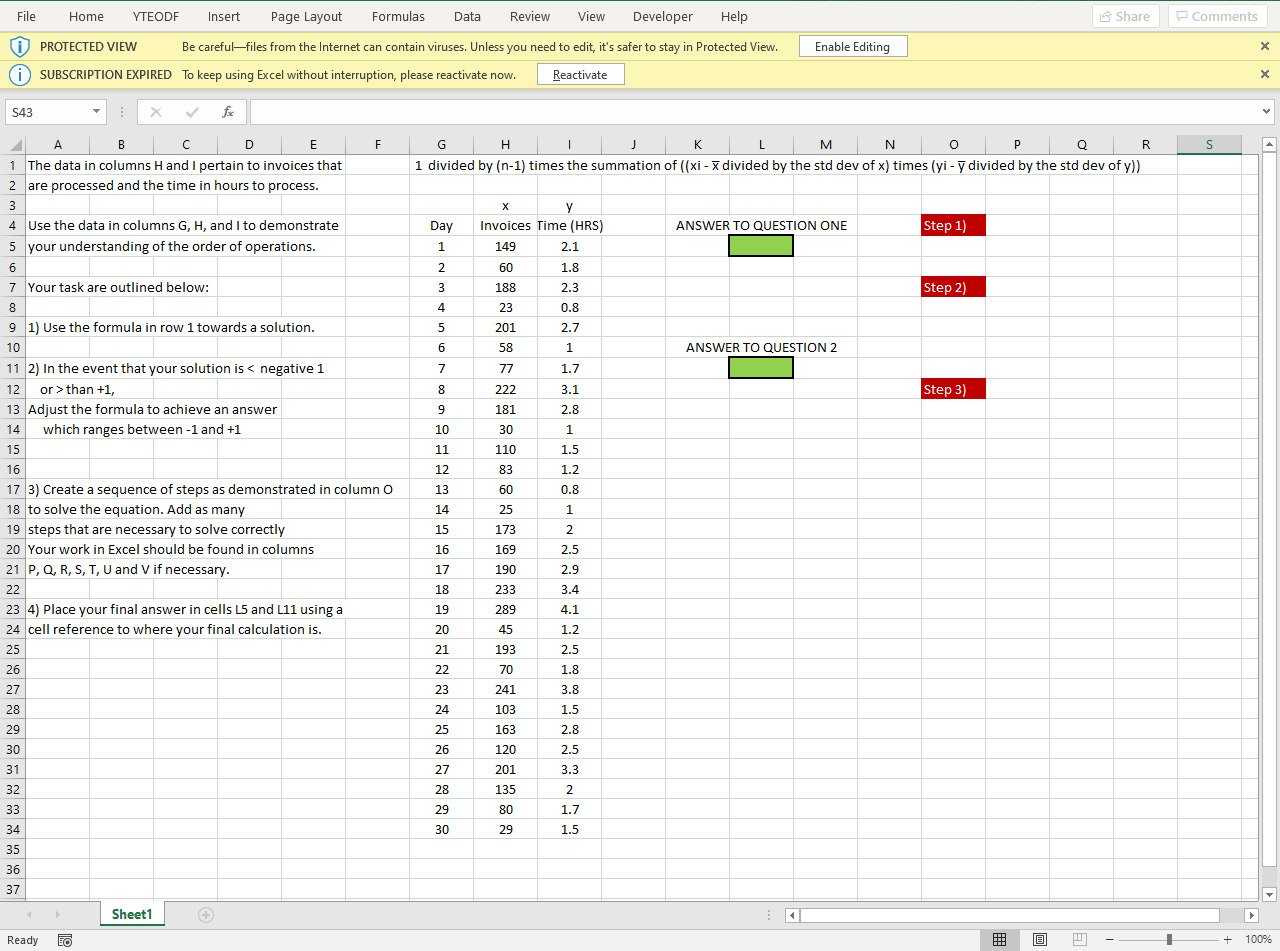
Task: Click the Reactivate button
Action: pos(580,73)
